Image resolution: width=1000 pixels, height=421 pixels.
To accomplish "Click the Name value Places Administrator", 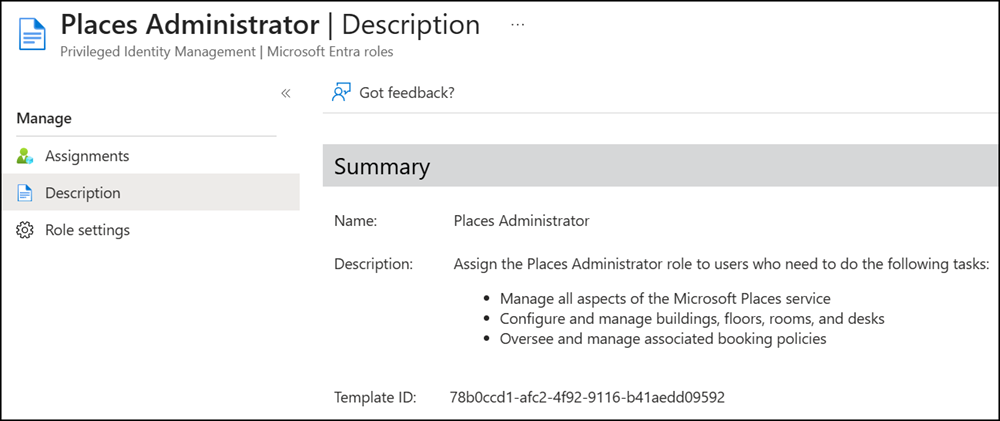I will [521, 221].
